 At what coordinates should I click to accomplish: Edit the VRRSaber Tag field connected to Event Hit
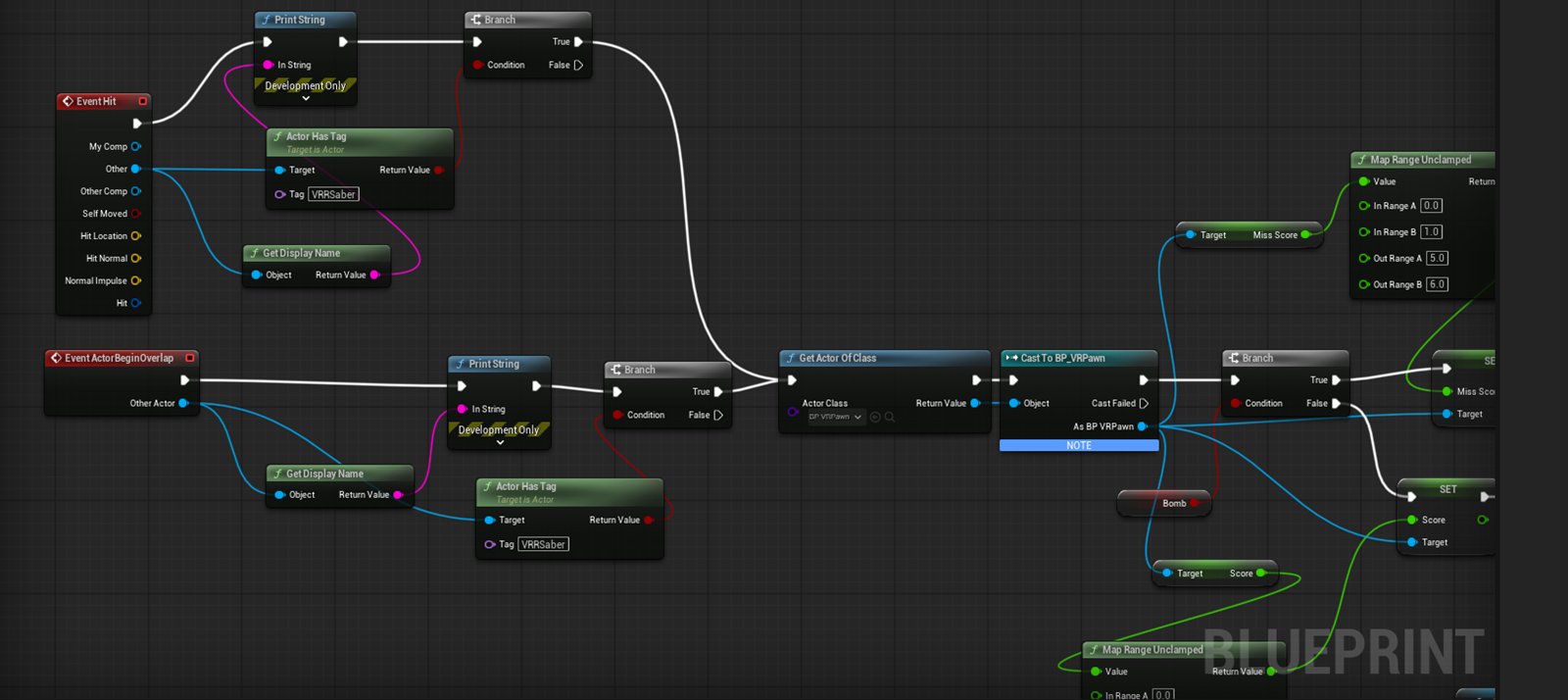[x=334, y=194]
